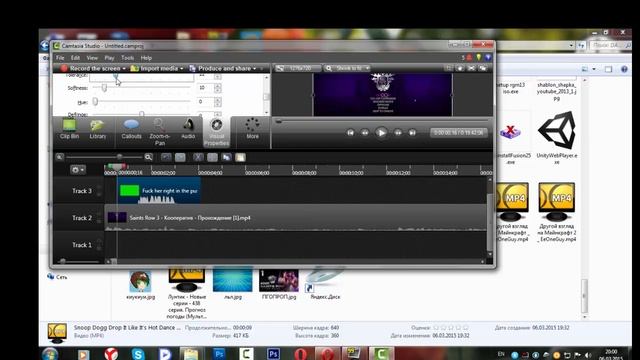Open the Edit menu in Camtasia
This screenshot has width=640, height=360.
coord(75,58)
